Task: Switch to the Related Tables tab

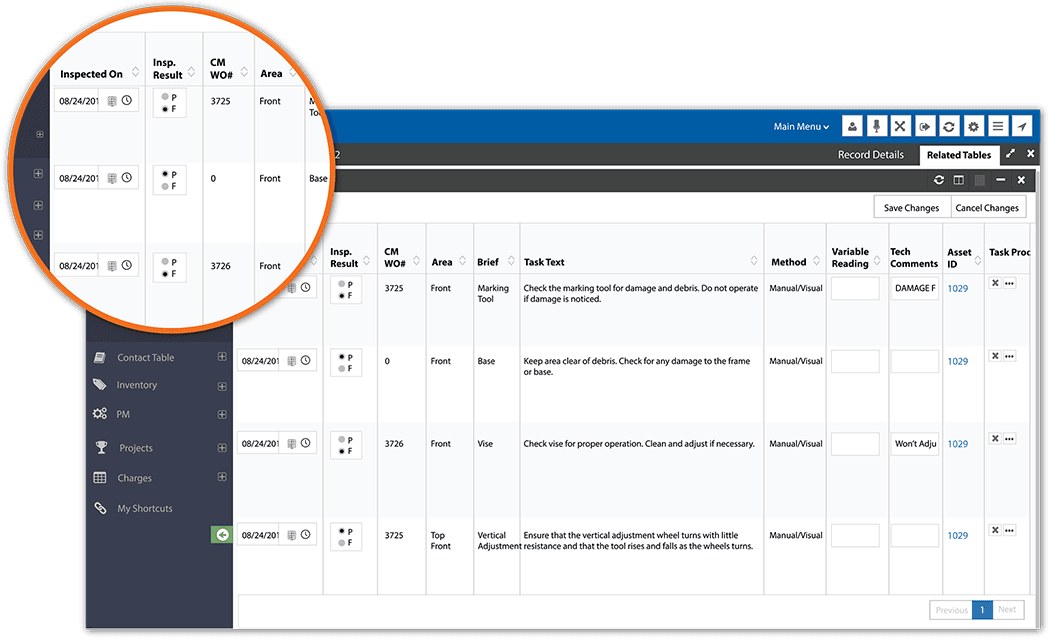Action: [x=959, y=155]
